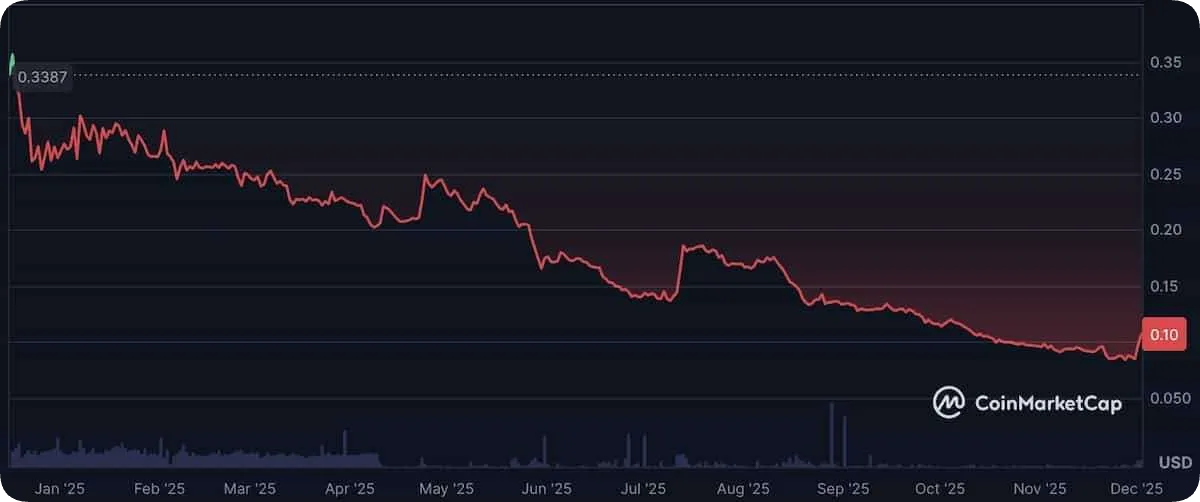Click the red 0.10 current price tag
Image resolution: width=1200 pixels, height=502 pixels.
(1163, 335)
